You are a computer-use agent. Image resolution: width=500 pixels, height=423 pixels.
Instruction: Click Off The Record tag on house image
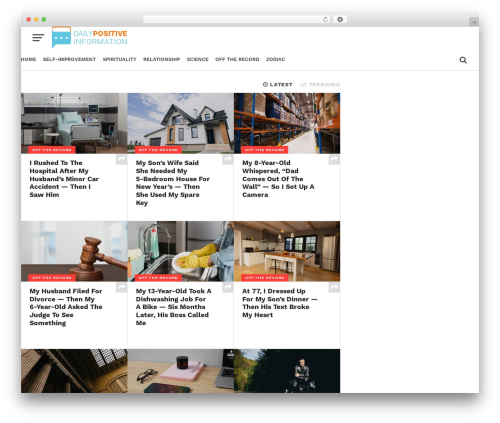158,150
